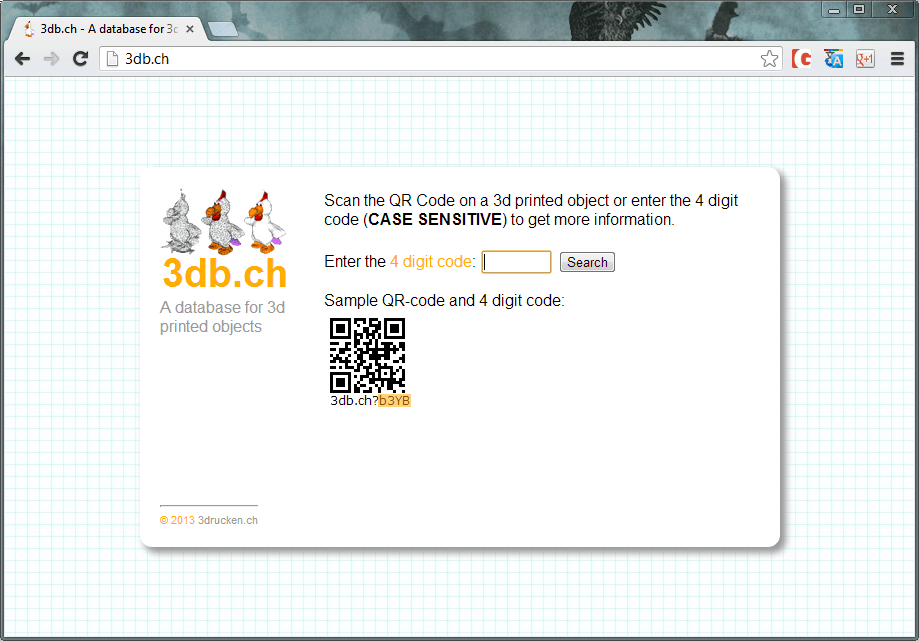Click the tab favicon chicken icon
This screenshot has width=919, height=641.
pos(29,28)
